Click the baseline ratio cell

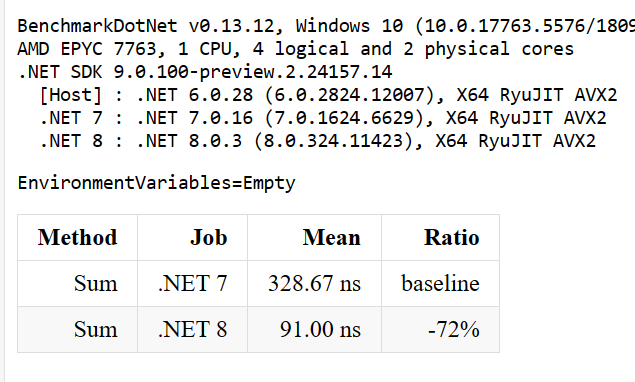(x=440, y=283)
